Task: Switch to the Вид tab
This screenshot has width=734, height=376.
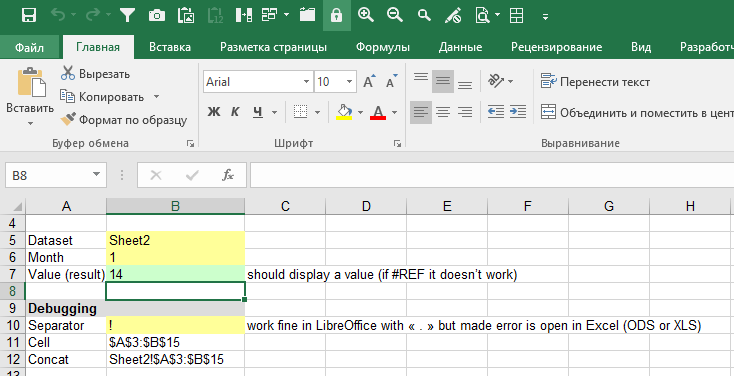Action: (x=641, y=47)
